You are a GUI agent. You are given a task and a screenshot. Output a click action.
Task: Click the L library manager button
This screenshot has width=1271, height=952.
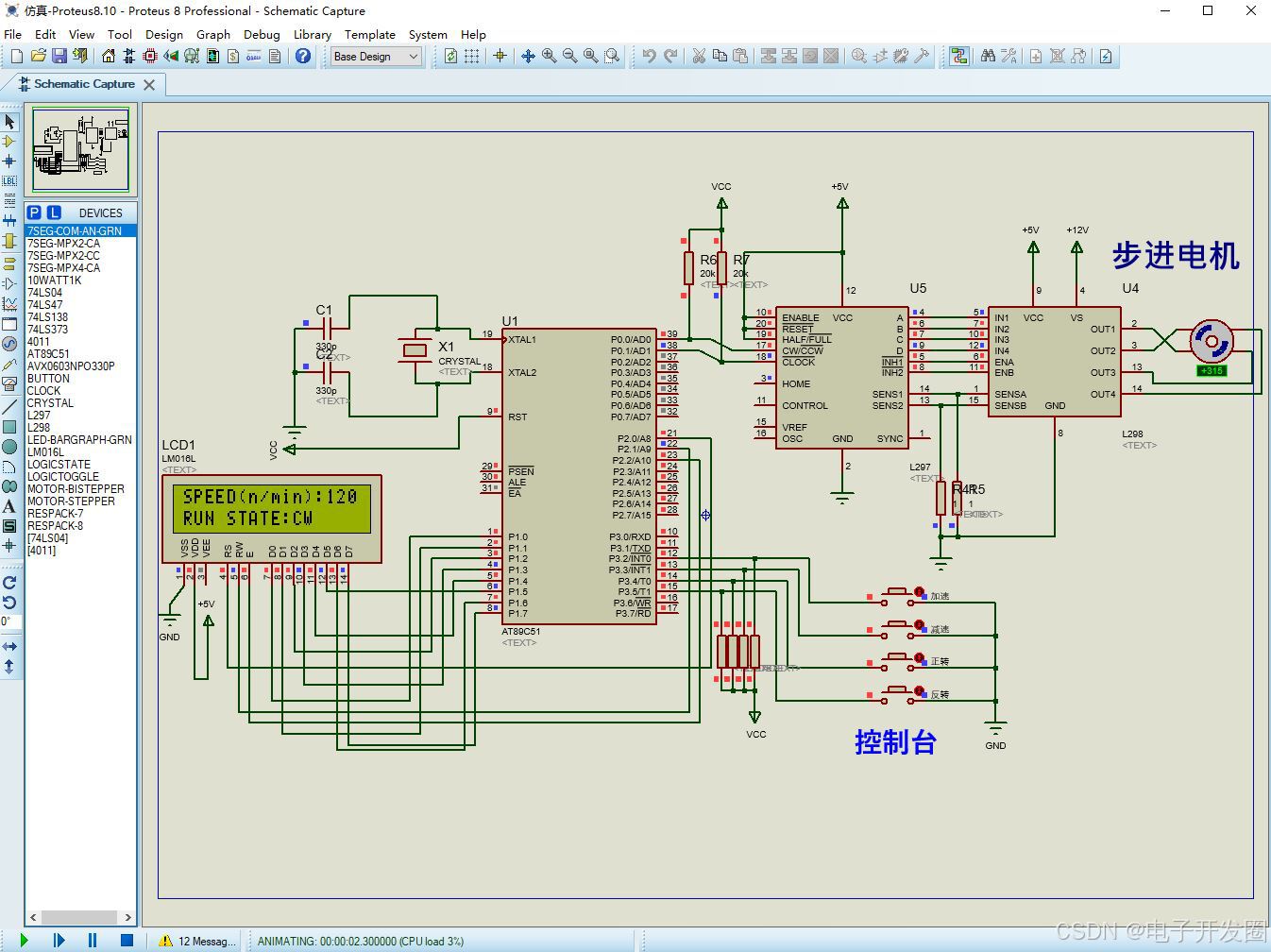pos(54,212)
